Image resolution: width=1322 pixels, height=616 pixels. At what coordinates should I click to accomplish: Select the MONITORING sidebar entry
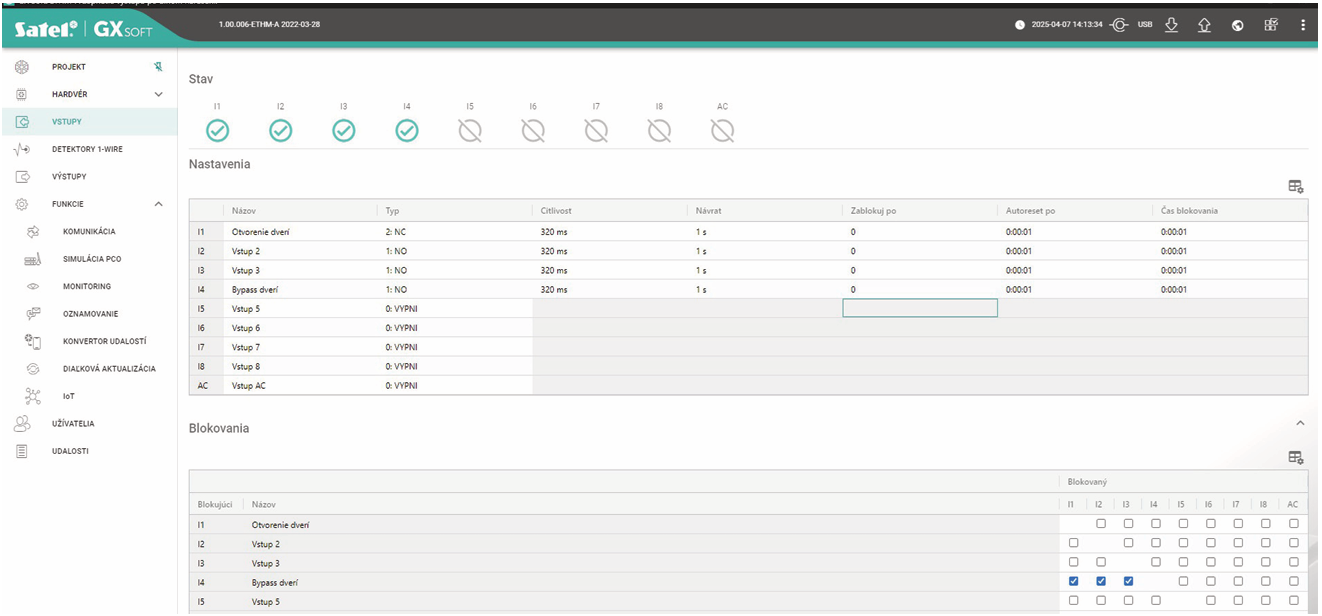(86, 286)
